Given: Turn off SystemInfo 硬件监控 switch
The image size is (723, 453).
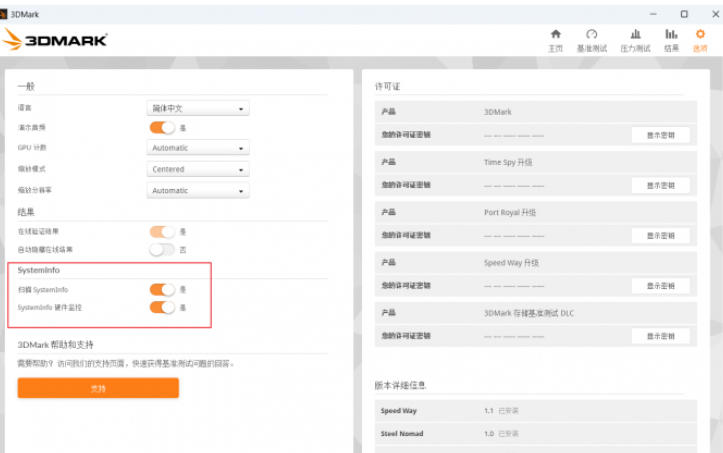Looking at the screenshot, I should click(x=162, y=307).
